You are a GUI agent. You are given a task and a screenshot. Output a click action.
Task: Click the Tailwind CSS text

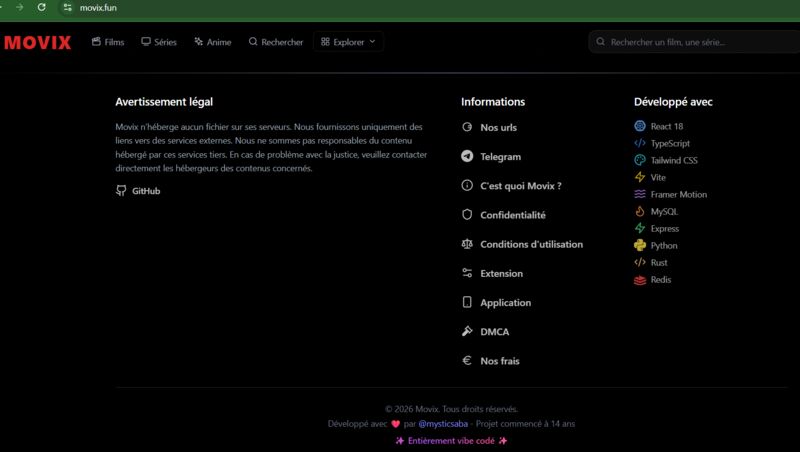tap(674, 160)
